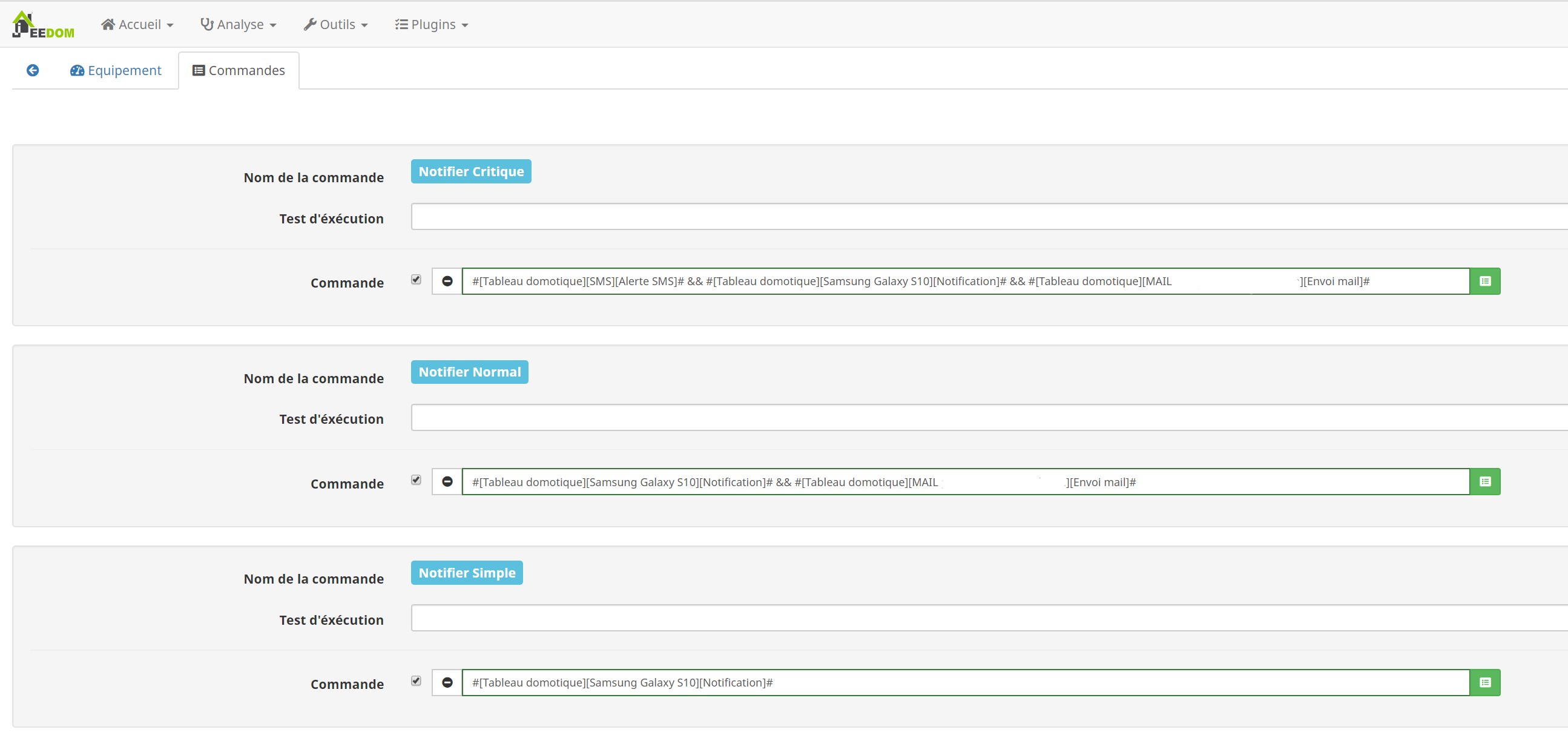This screenshot has width=1568, height=741.
Task: Remove the Notifier Simple command with minus icon
Action: (447, 682)
